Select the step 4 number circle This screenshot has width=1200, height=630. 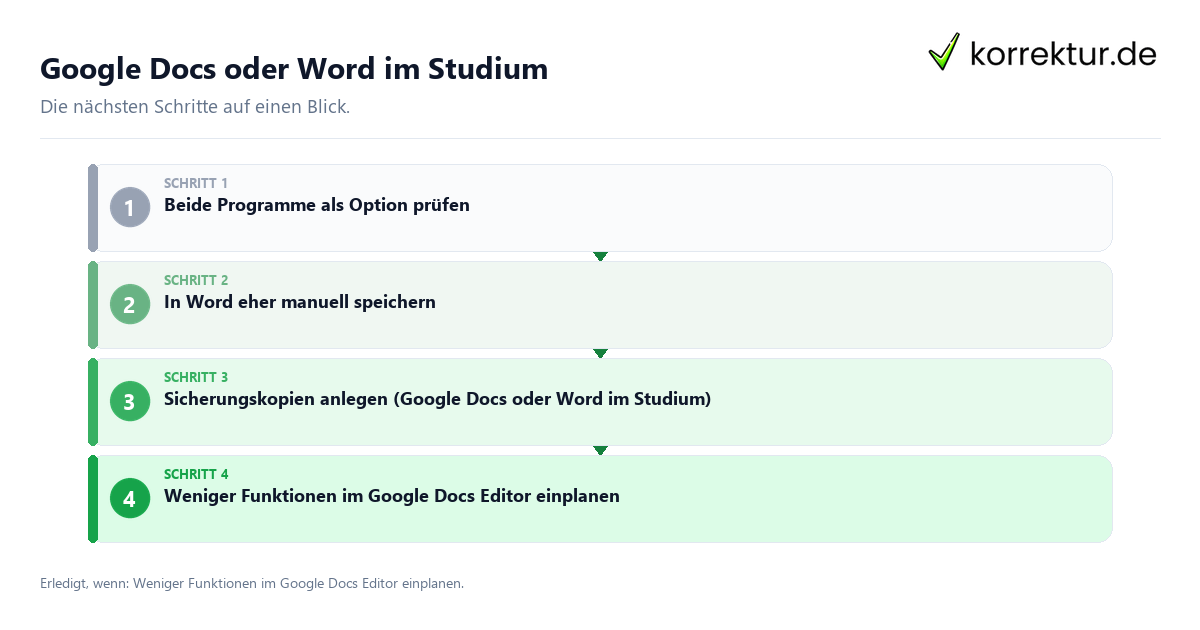pos(130,498)
